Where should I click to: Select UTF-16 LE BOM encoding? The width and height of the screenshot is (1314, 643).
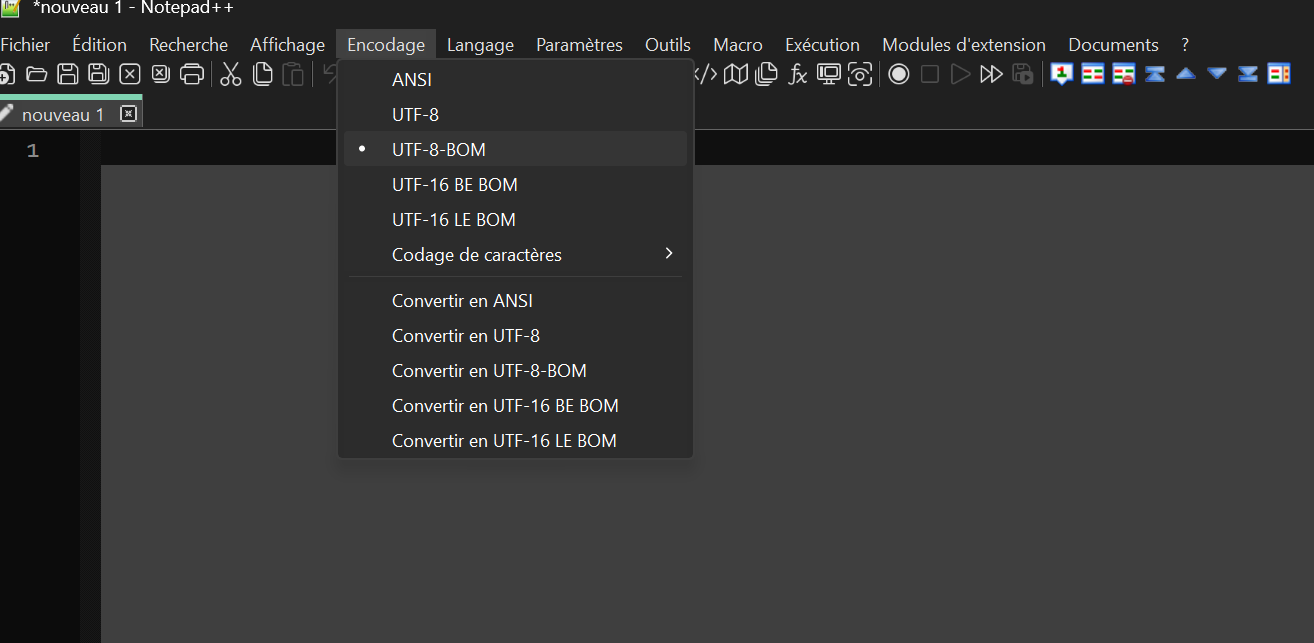515,220
